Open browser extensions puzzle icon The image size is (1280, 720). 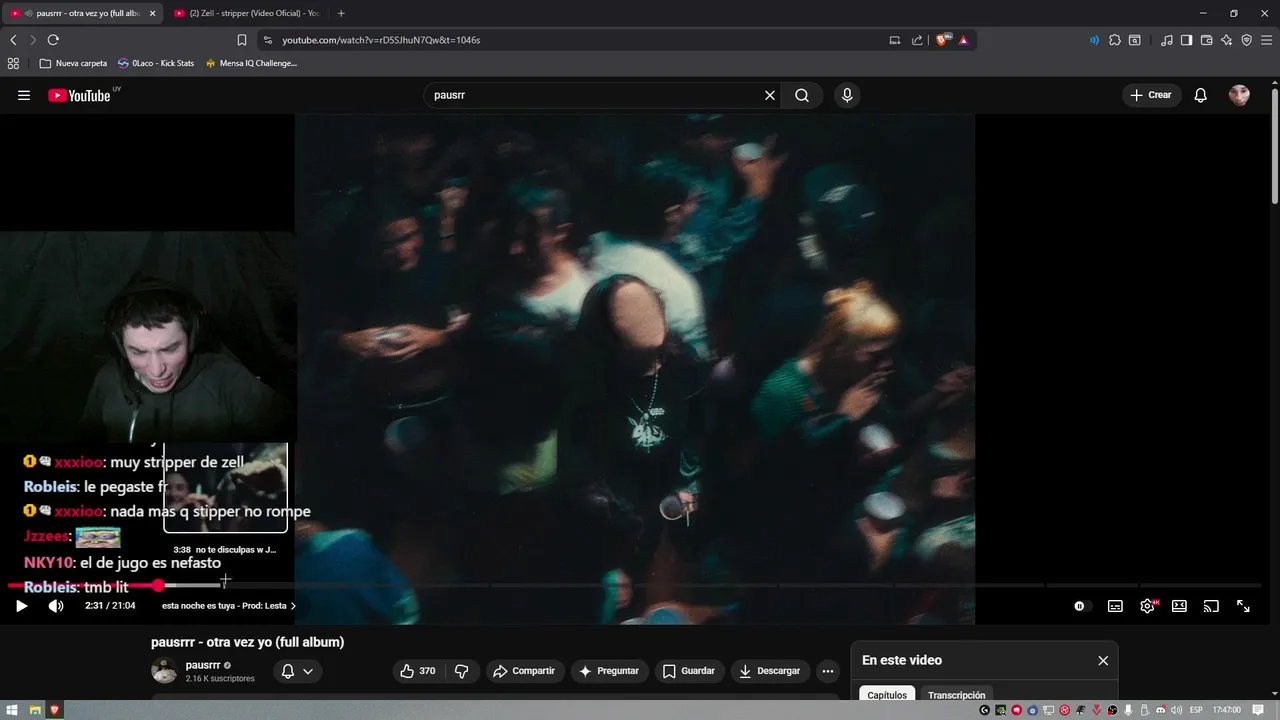coord(1115,40)
